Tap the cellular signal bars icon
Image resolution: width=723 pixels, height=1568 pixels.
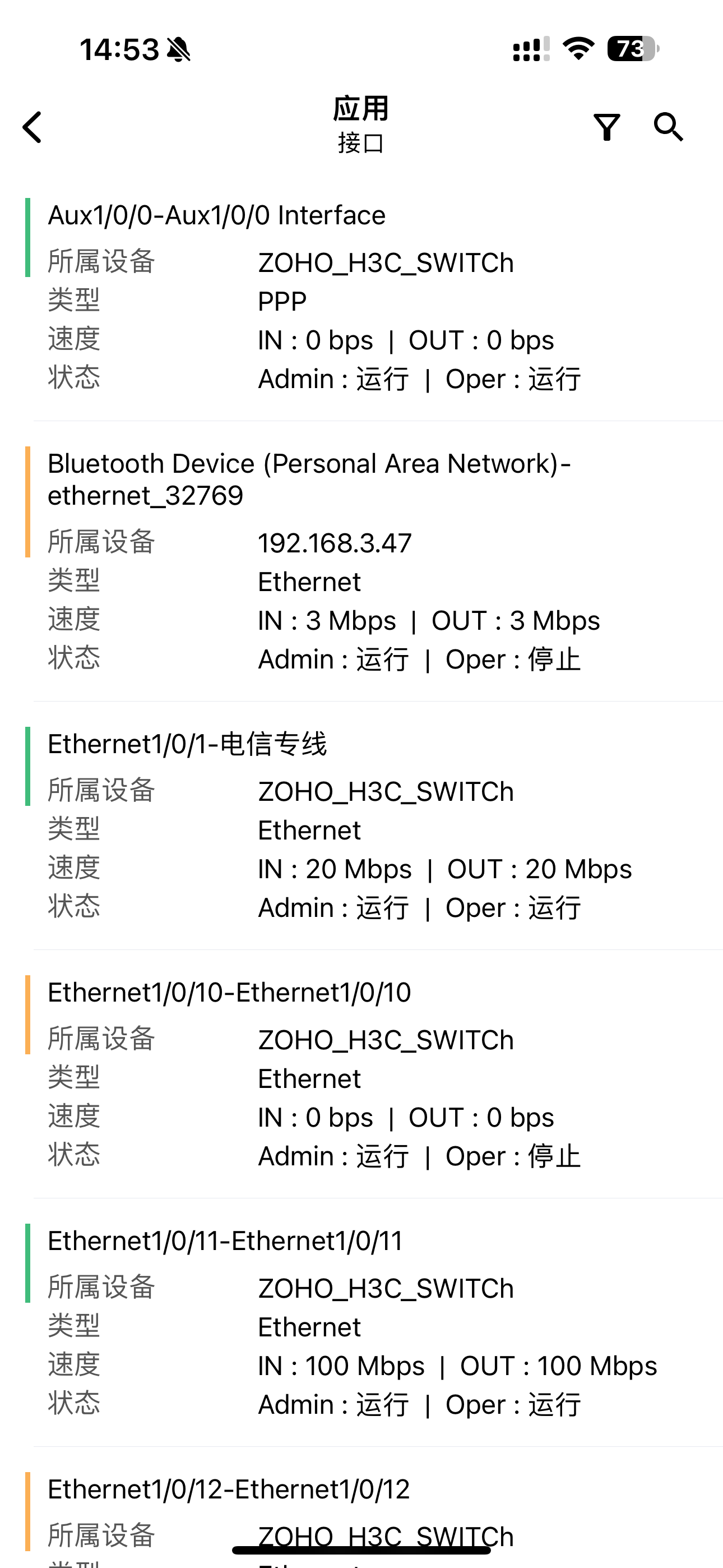click(531, 49)
